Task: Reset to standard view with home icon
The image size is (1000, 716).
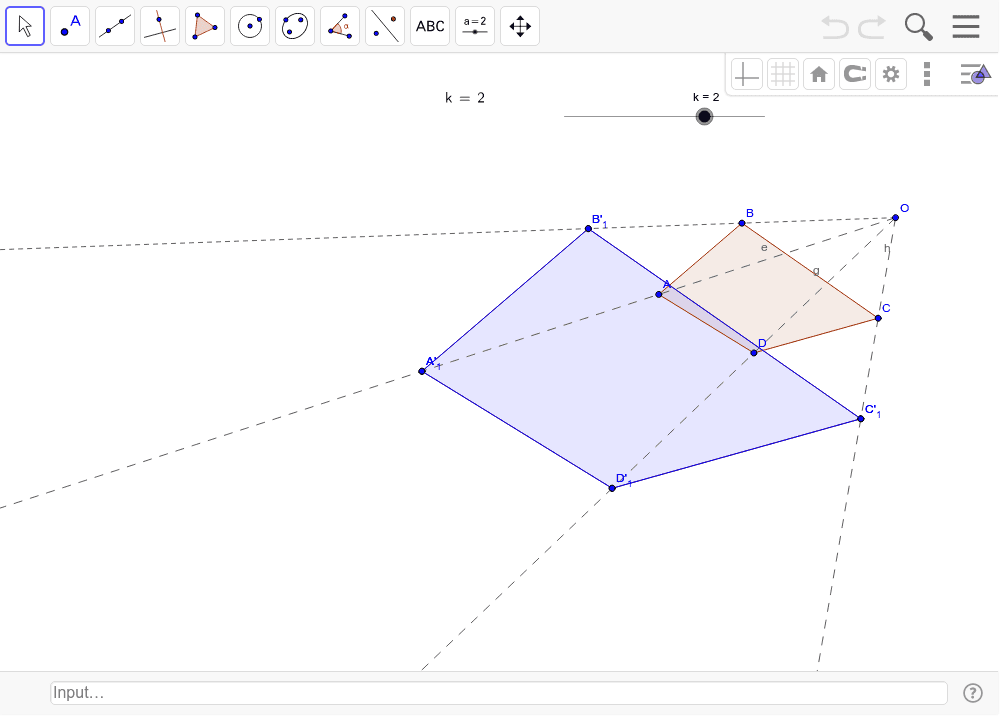Action: click(x=819, y=75)
